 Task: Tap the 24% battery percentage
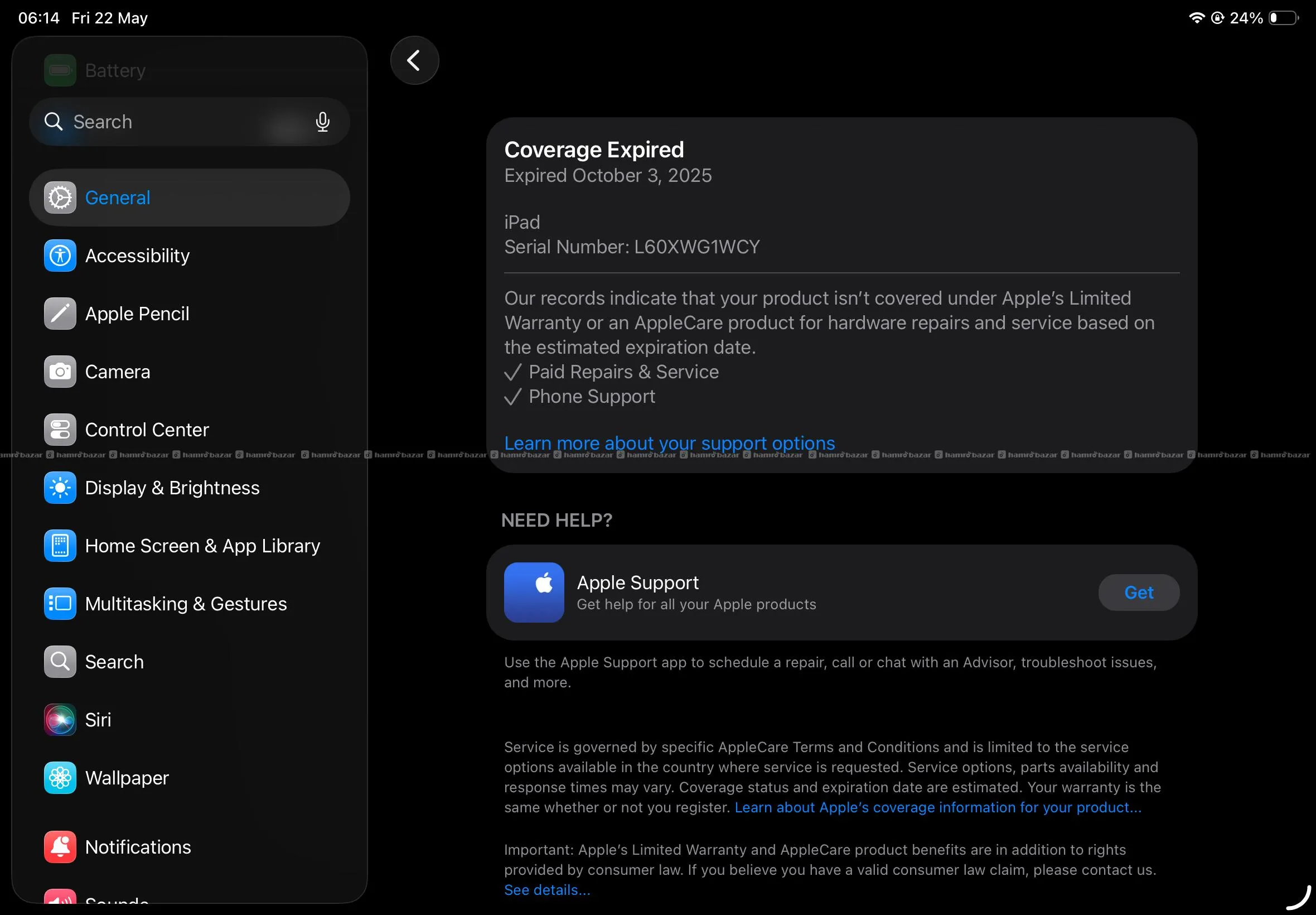pyautogui.click(x=1247, y=18)
